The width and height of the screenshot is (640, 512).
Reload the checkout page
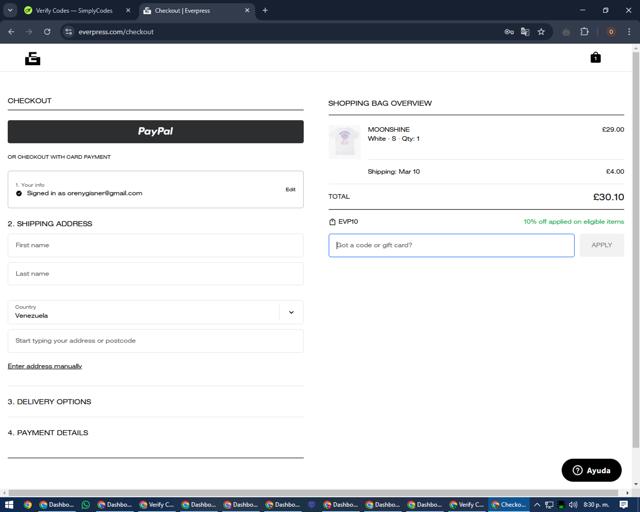pos(47,32)
